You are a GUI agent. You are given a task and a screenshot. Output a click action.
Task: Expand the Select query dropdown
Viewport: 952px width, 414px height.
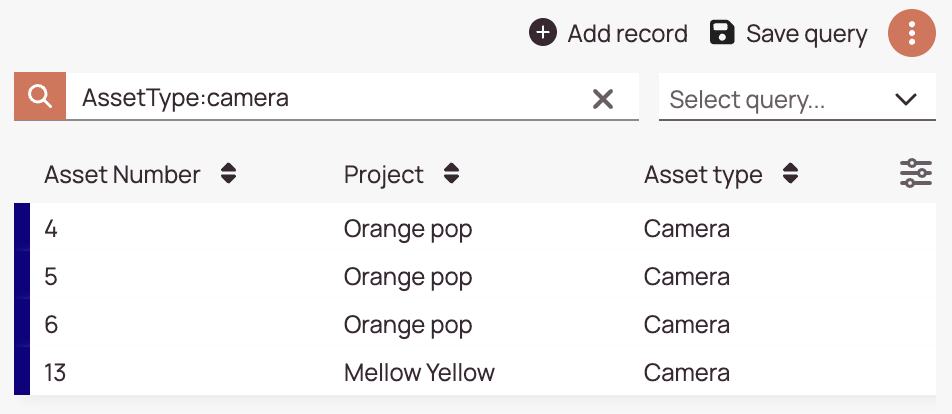pos(797,97)
